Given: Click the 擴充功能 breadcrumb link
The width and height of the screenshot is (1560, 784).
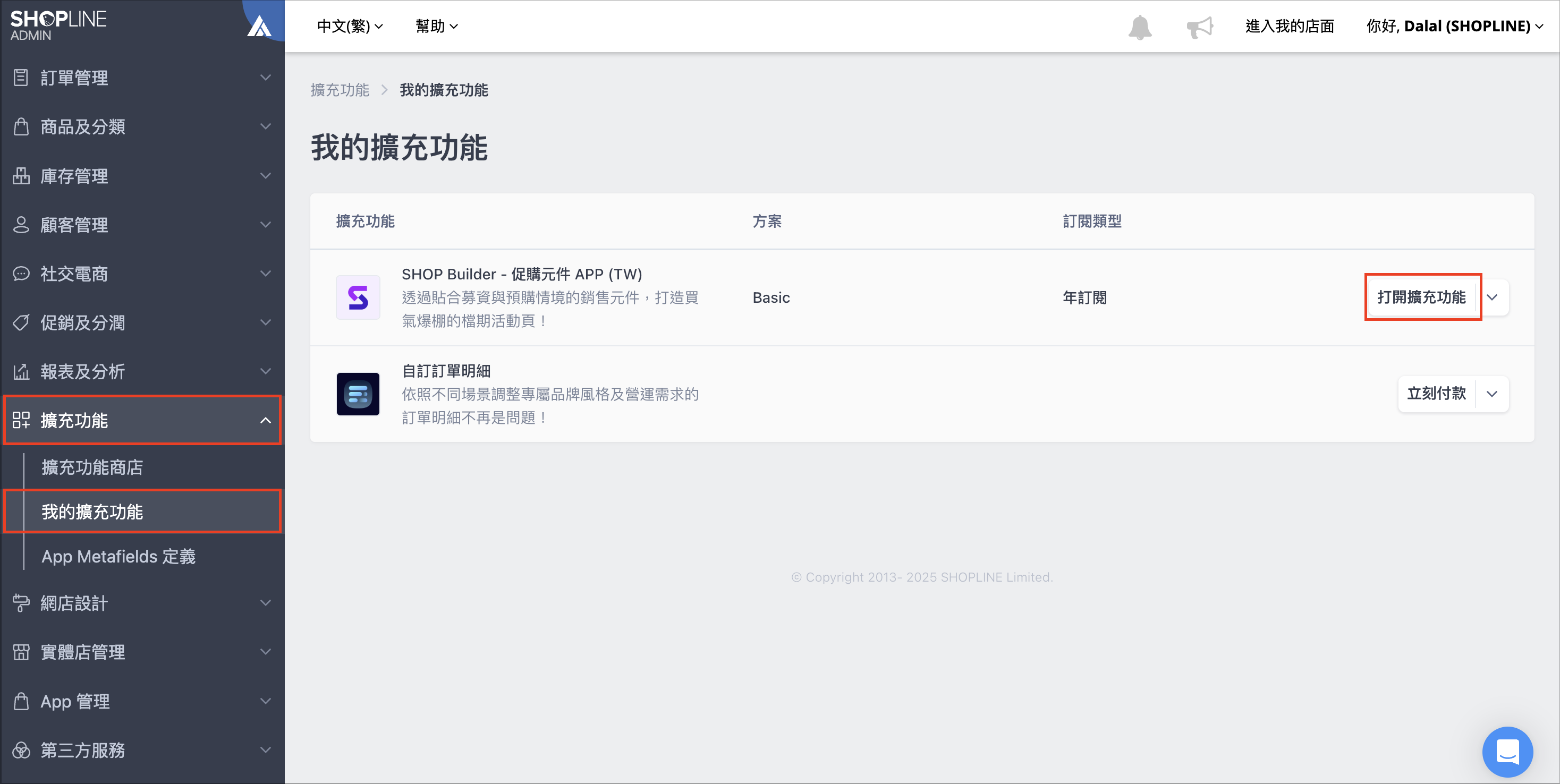Looking at the screenshot, I should point(340,90).
